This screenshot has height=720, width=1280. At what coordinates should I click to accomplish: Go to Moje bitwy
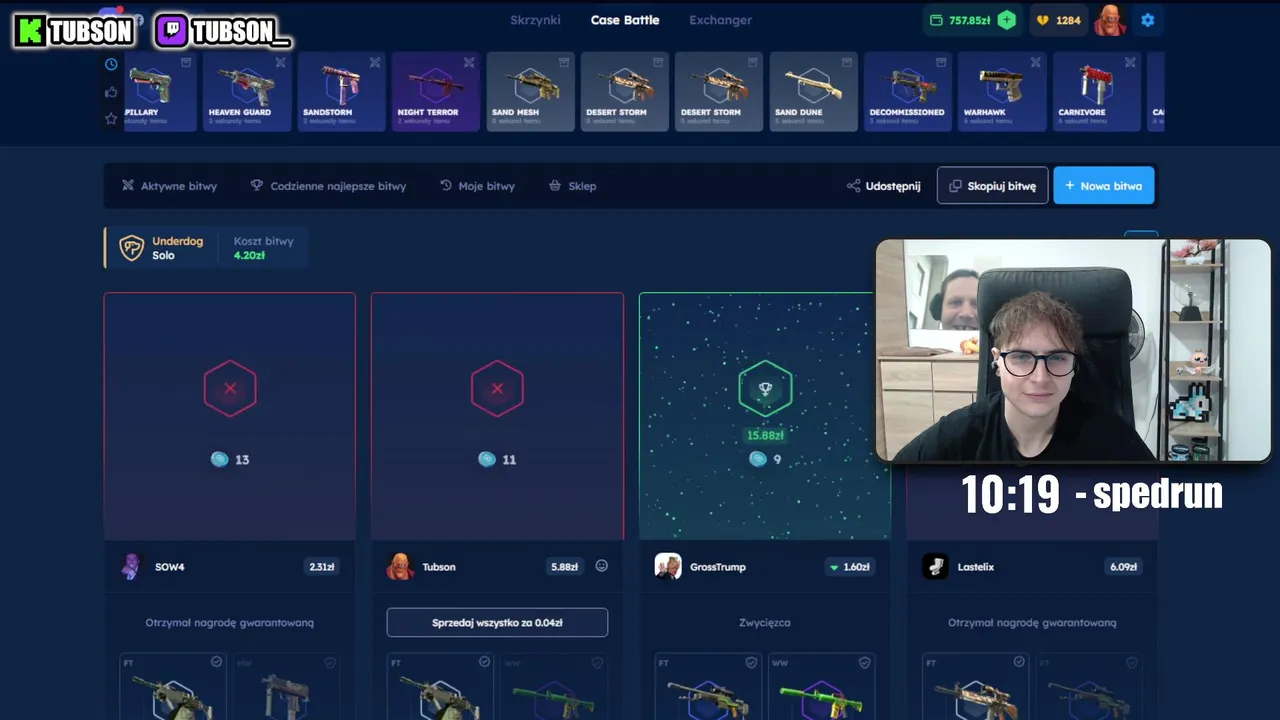tap(477, 186)
